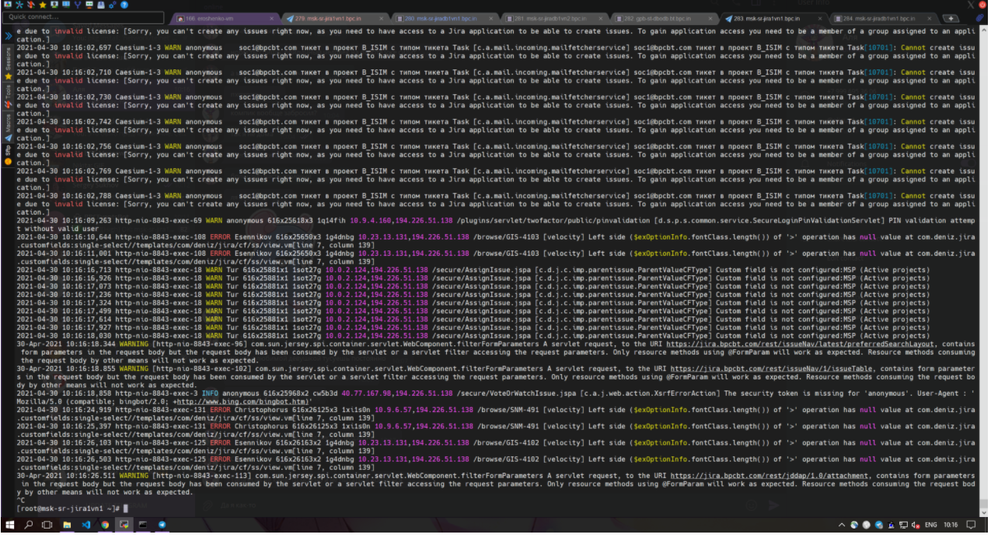Open the Settings gears toolbar icon
This screenshot has width=998, height=535.
112,4
